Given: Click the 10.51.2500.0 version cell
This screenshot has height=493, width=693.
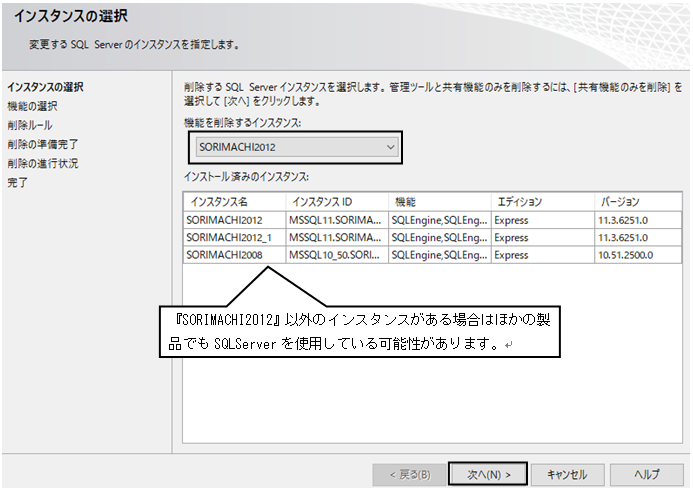Looking at the screenshot, I should coord(638,255).
